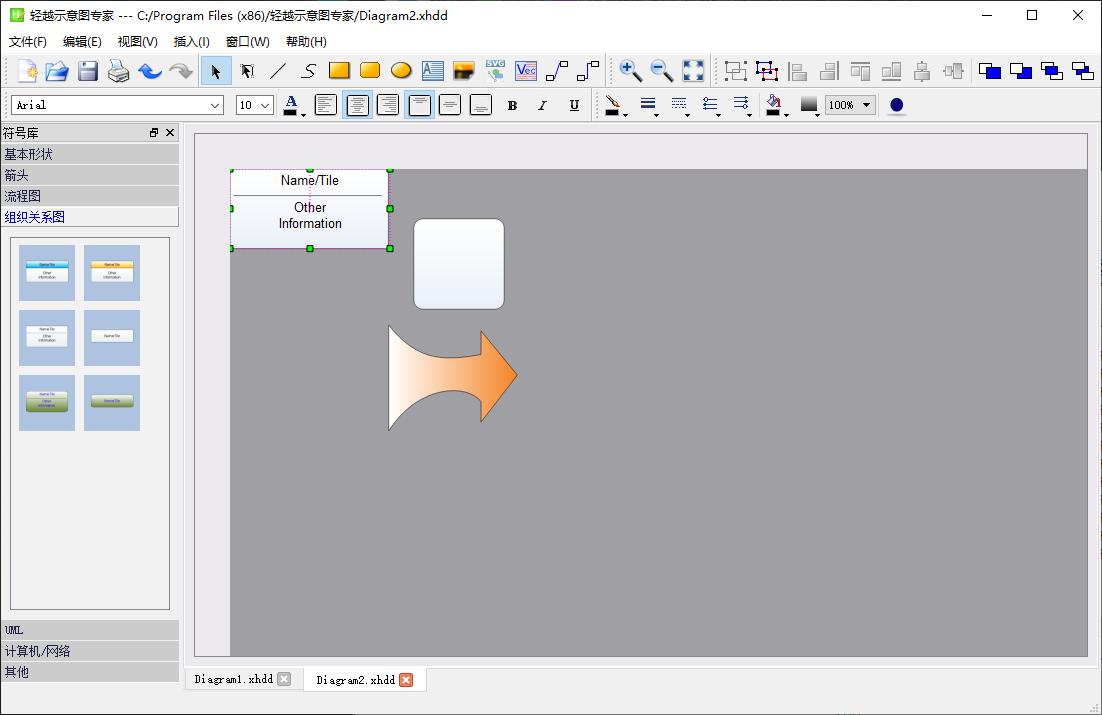
Task: Select the rectangle shape tool
Action: [x=339, y=71]
